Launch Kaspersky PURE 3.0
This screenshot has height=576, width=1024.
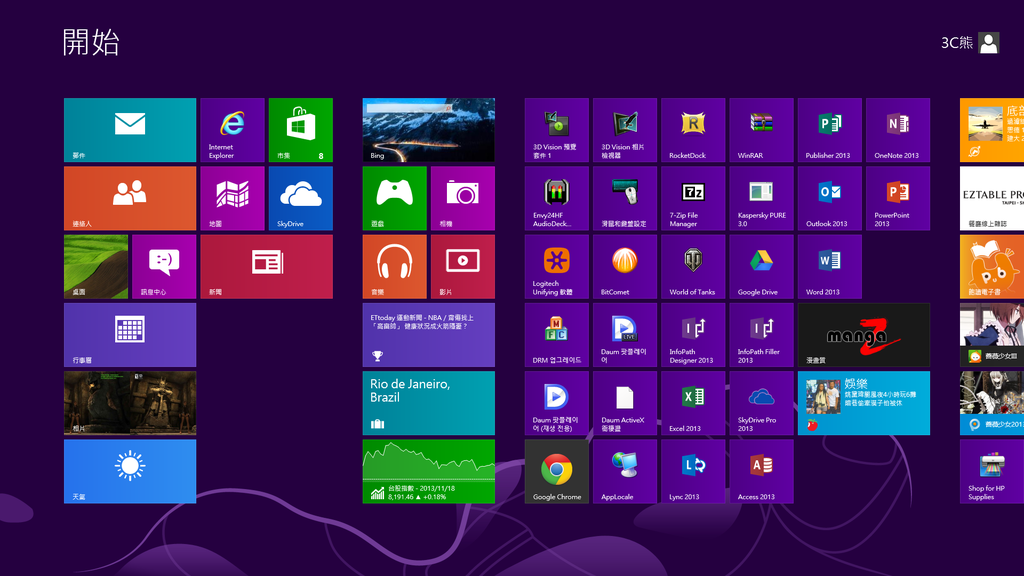761,199
